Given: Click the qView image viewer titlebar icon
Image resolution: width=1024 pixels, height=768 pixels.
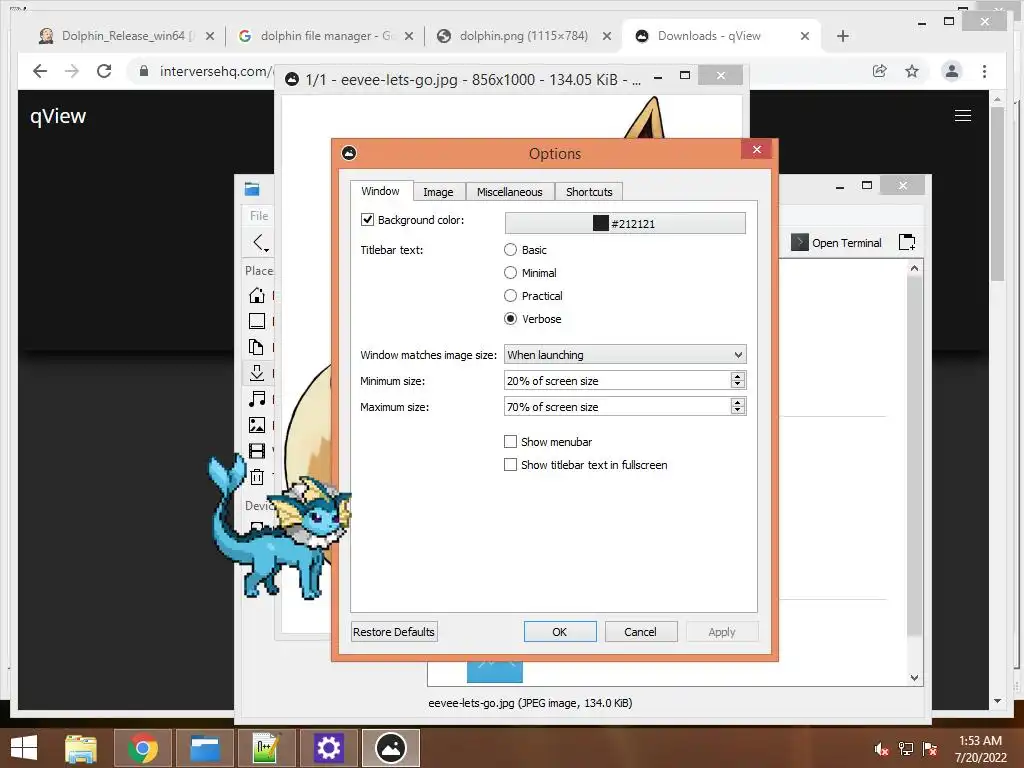Looking at the screenshot, I should [292, 80].
